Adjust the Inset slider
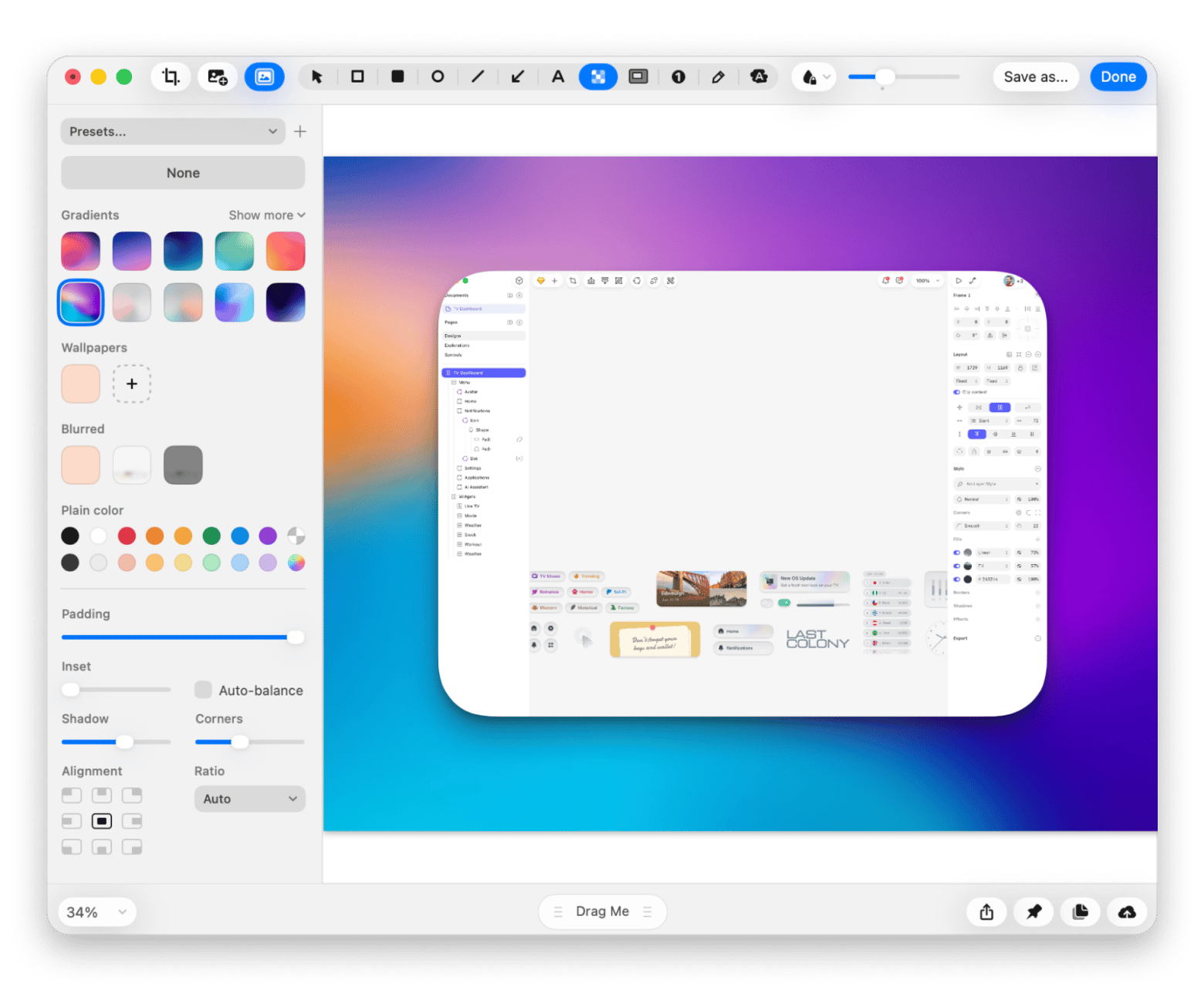This screenshot has width=1204, height=997. click(116, 689)
